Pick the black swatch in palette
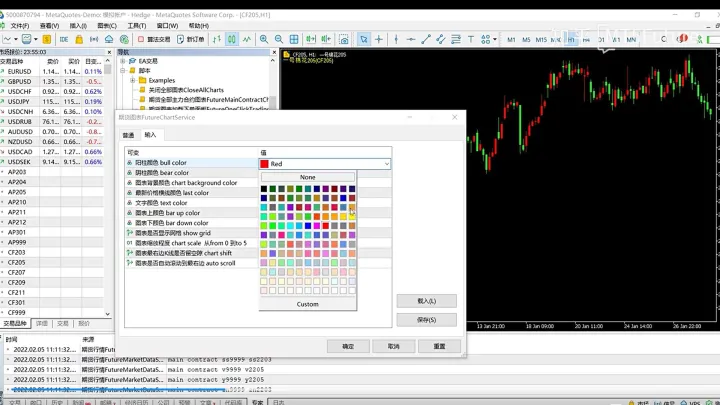The image size is (720, 405). pos(264,189)
